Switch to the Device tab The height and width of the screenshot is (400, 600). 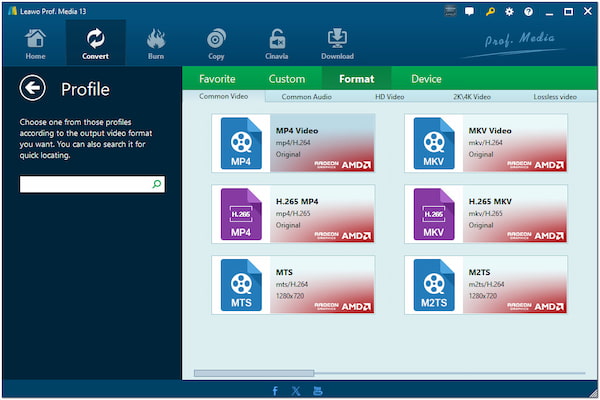426,79
